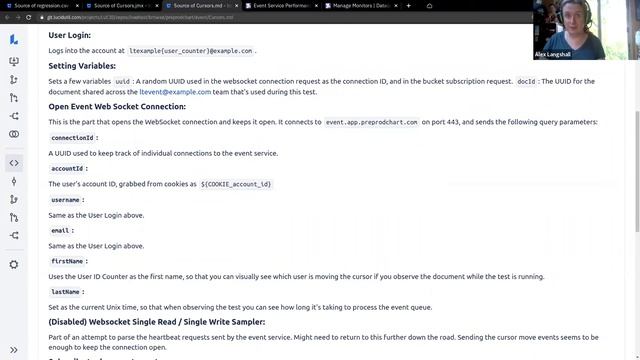Image resolution: width=640 pixels, height=360 pixels.
Task: Open the ltevent@example.com email link
Action: (175, 92)
